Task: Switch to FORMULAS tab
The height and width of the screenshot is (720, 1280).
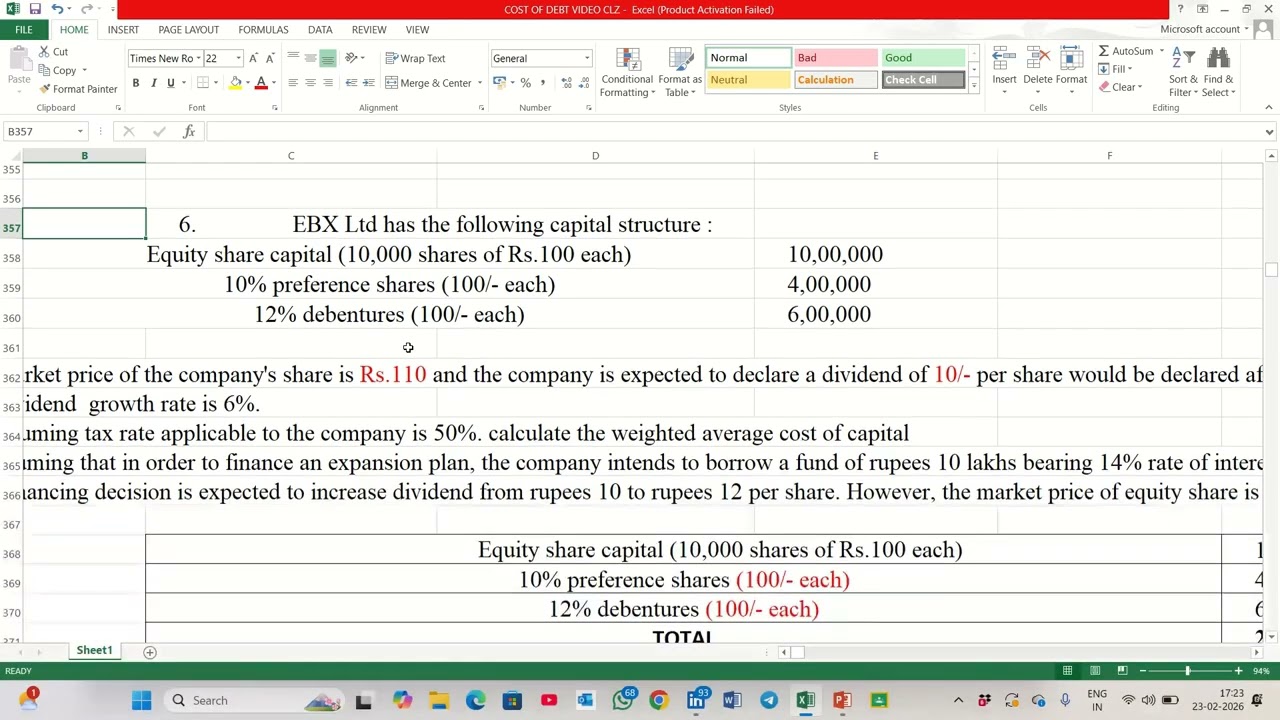Action: (x=263, y=30)
